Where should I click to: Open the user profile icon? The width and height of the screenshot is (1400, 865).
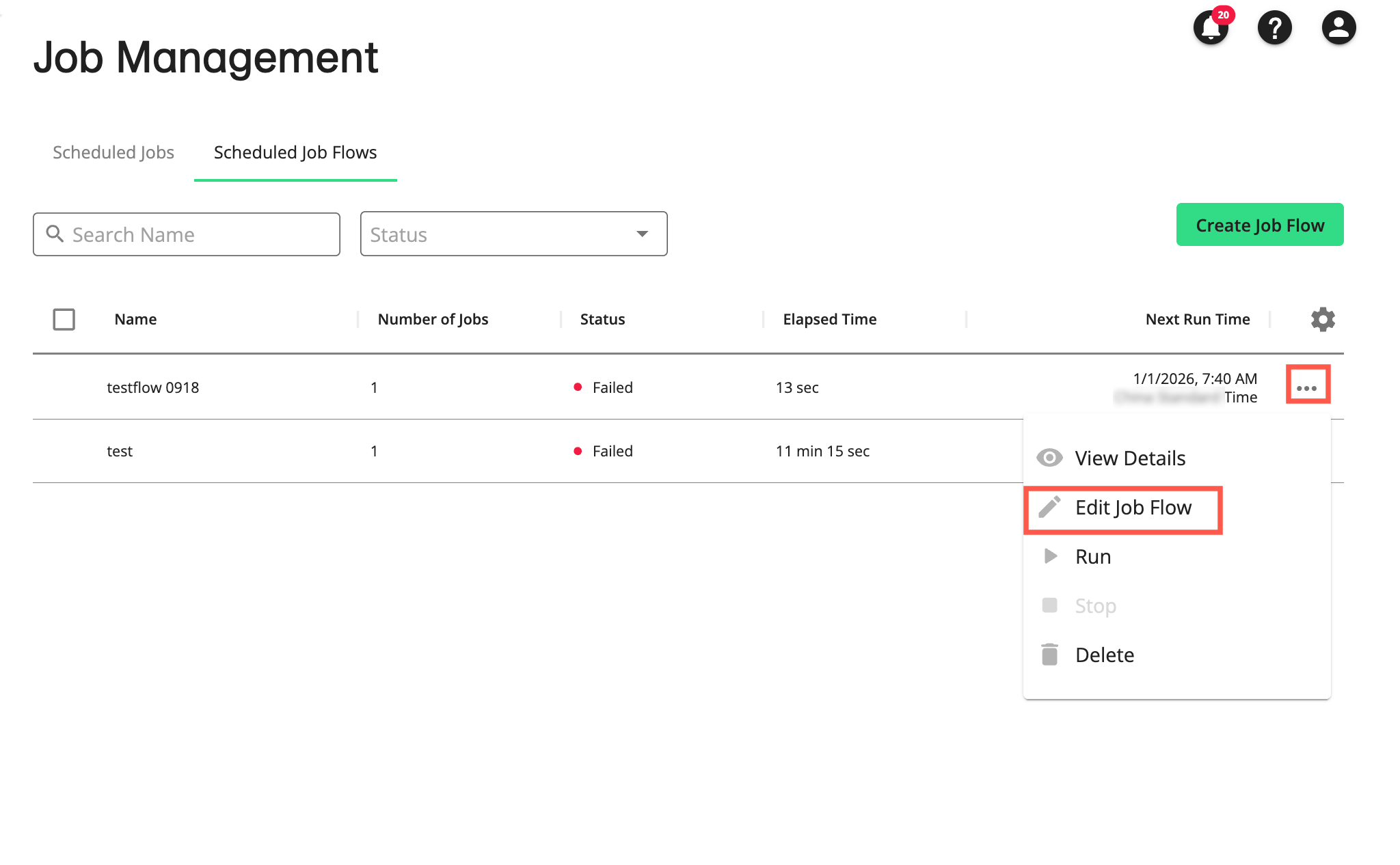pos(1338,27)
